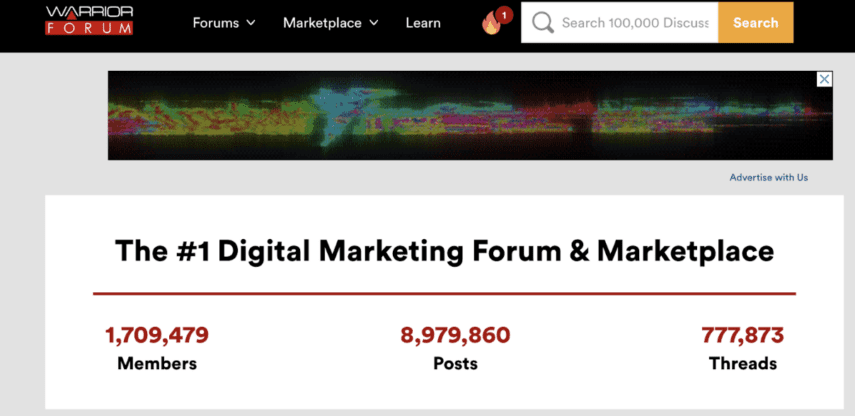Click the Warrior Forum logo
The width and height of the screenshot is (855, 416).
tap(89, 20)
